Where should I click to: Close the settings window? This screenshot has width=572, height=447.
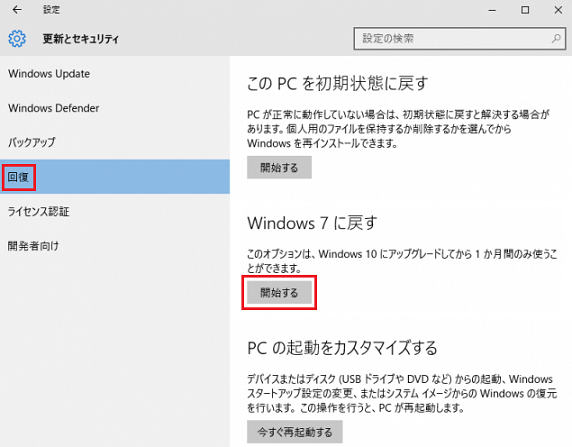coord(558,10)
